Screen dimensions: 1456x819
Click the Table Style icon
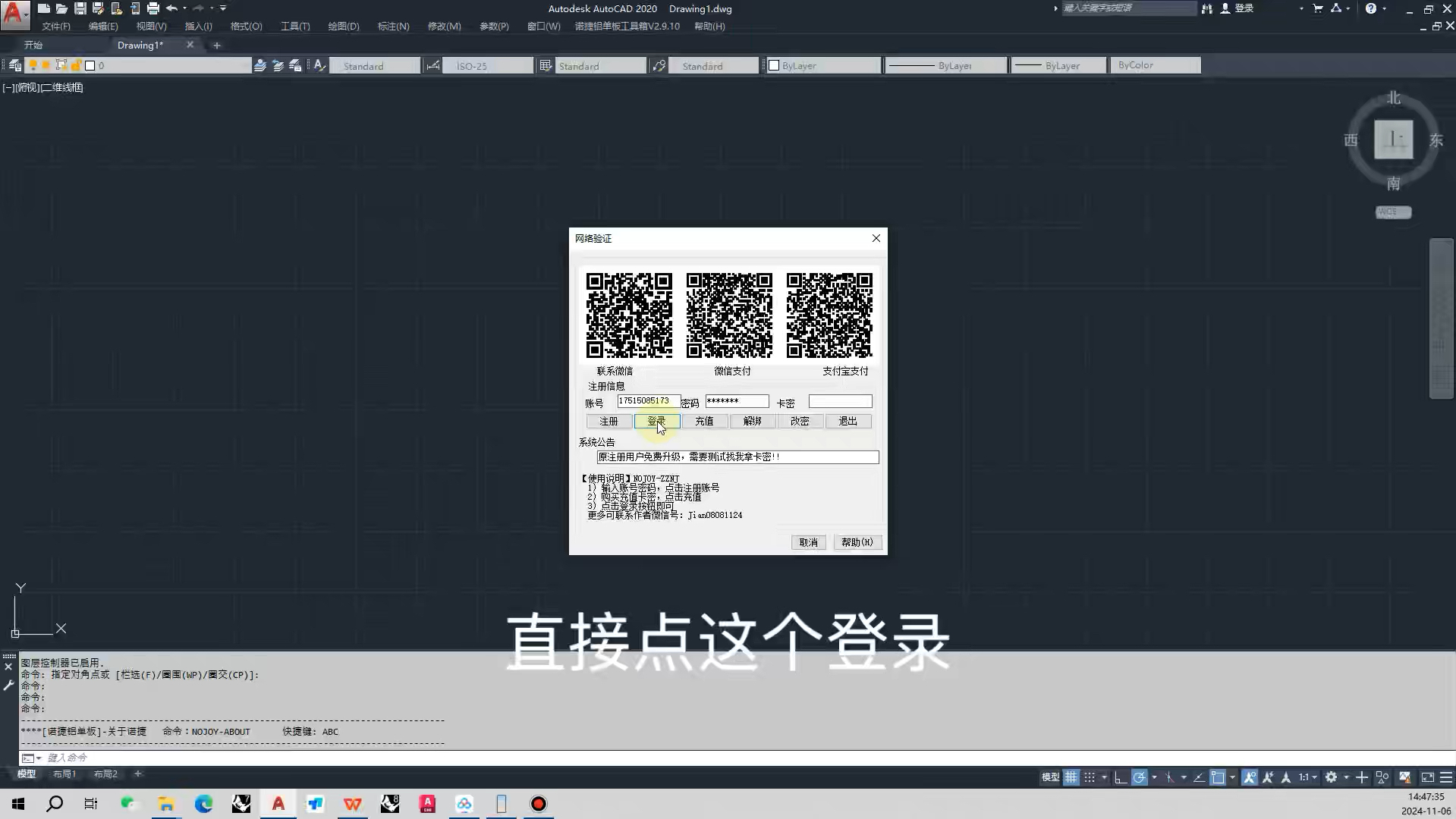tap(545, 65)
